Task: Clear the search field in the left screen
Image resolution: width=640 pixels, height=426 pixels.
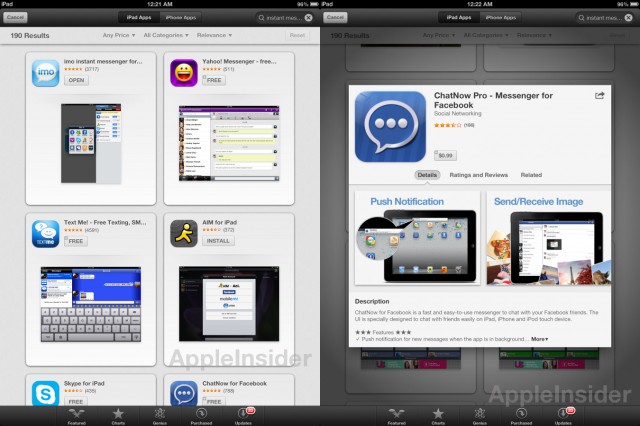Action: click(x=309, y=18)
